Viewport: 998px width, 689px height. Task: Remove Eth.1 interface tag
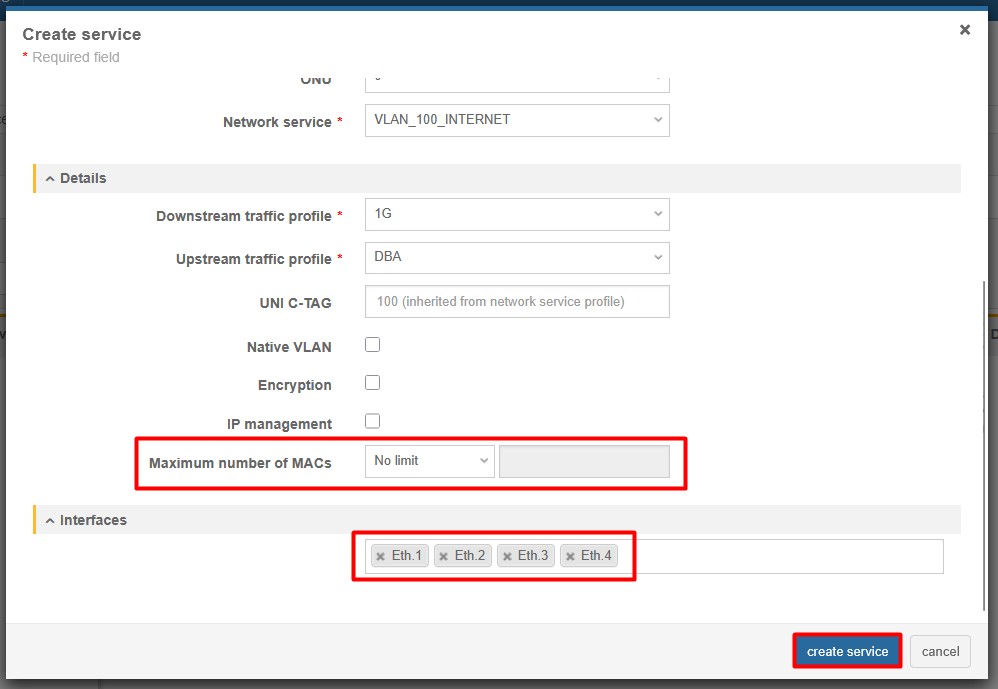[380, 557]
